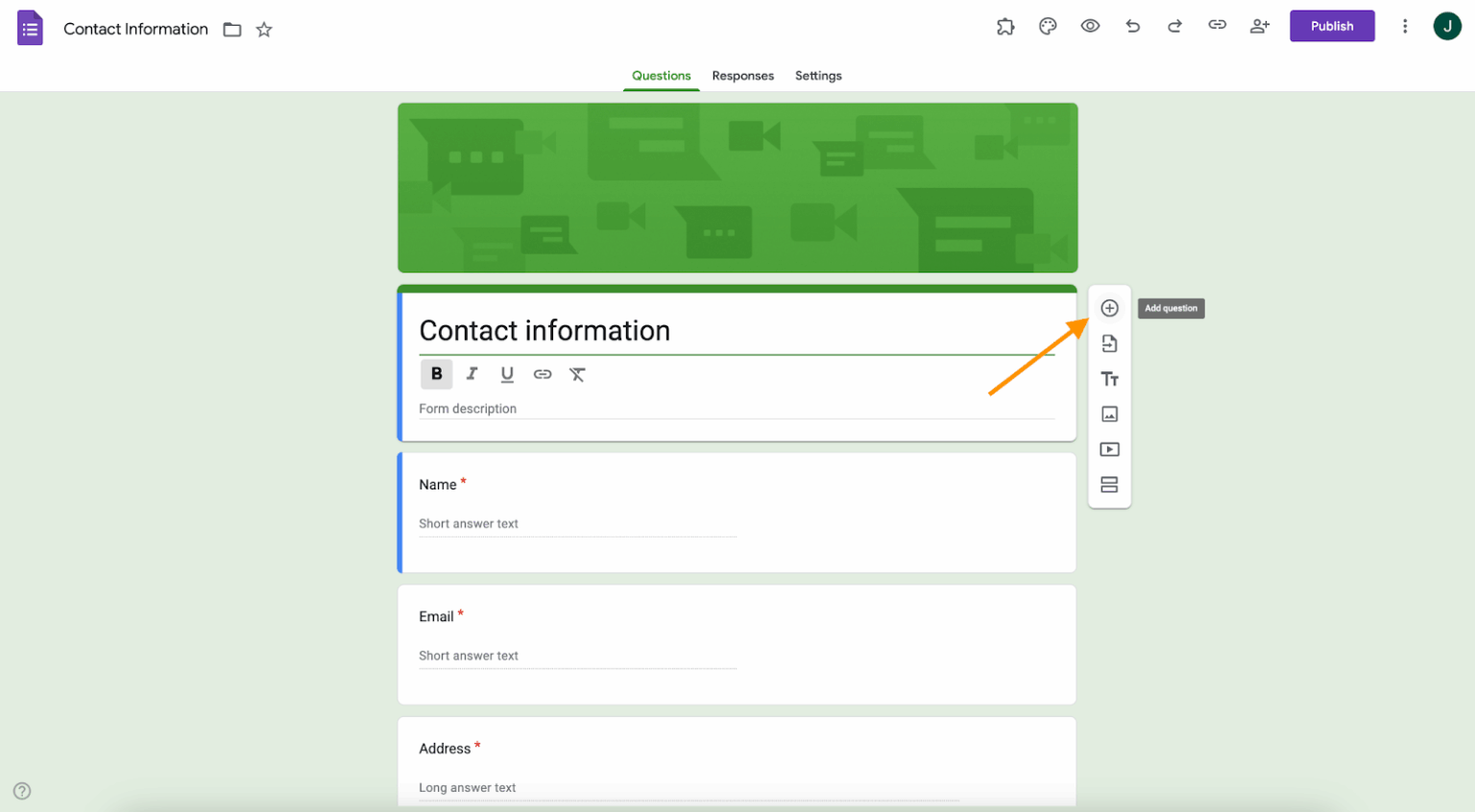Open the add-ons panel

[1005, 26]
